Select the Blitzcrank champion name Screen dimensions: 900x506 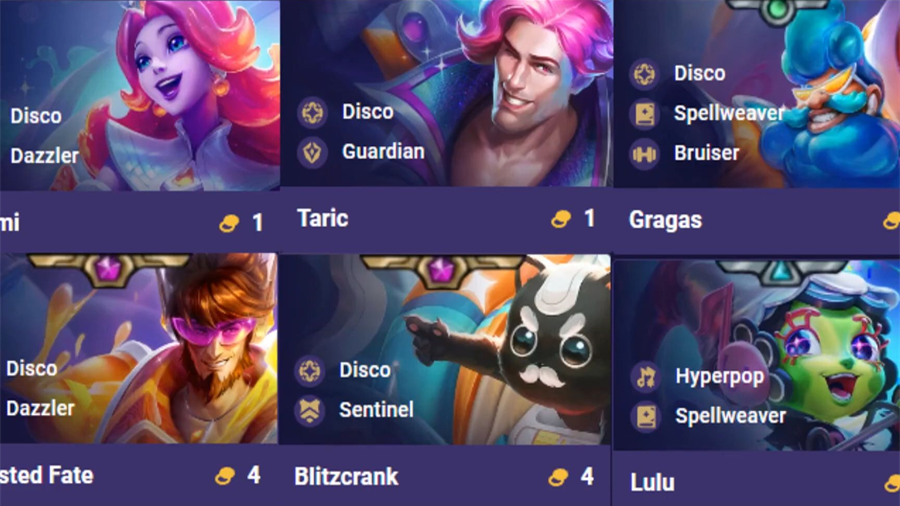[x=346, y=477]
